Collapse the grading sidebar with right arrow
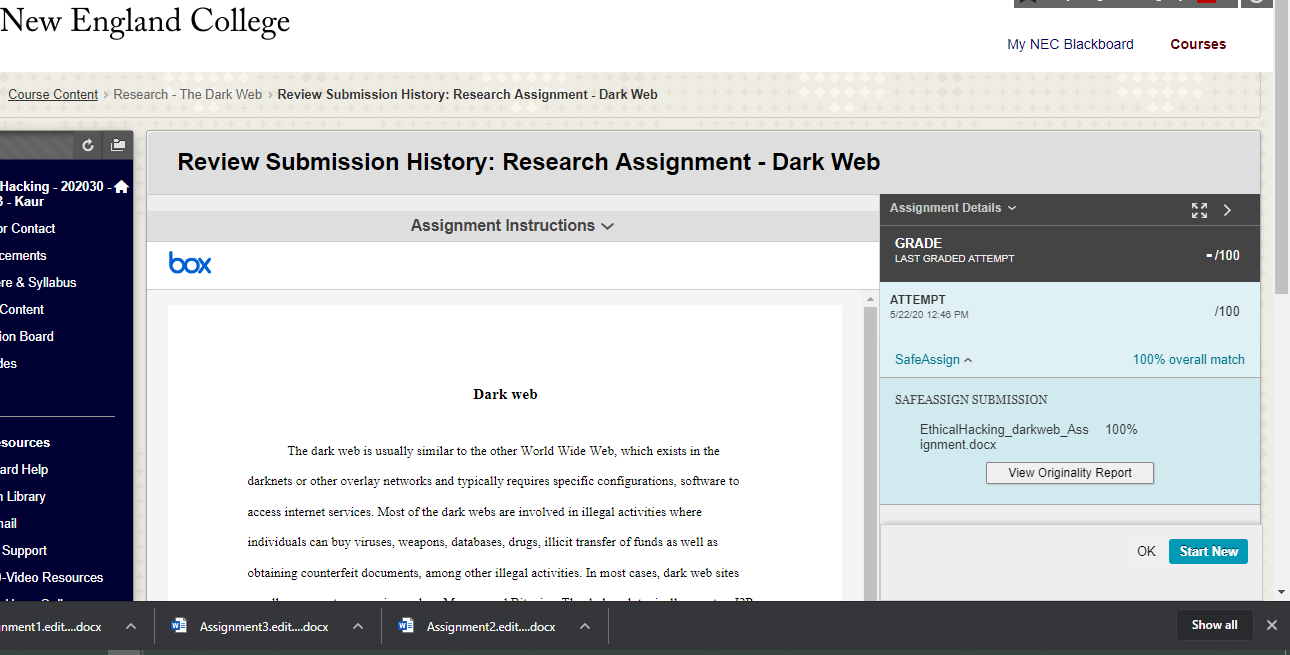1290x655 pixels. point(1228,210)
